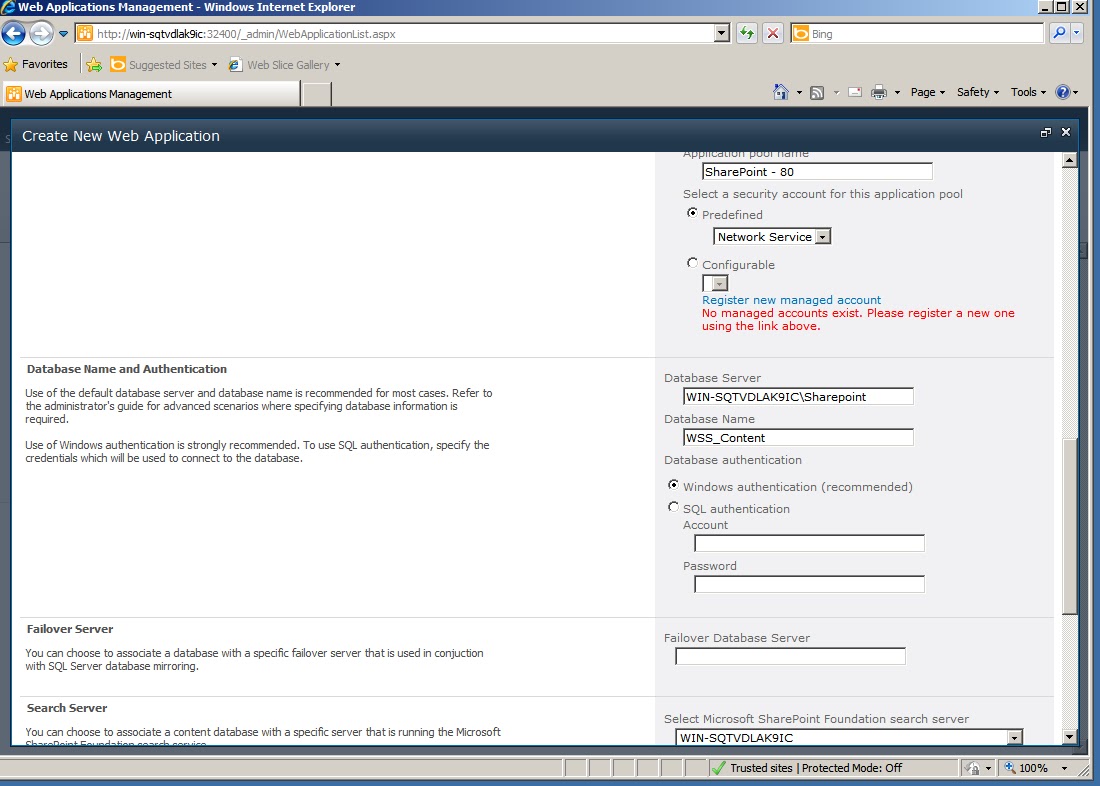Switch to the Web Applications Management tab
This screenshot has height=786, width=1100.
click(150, 91)
